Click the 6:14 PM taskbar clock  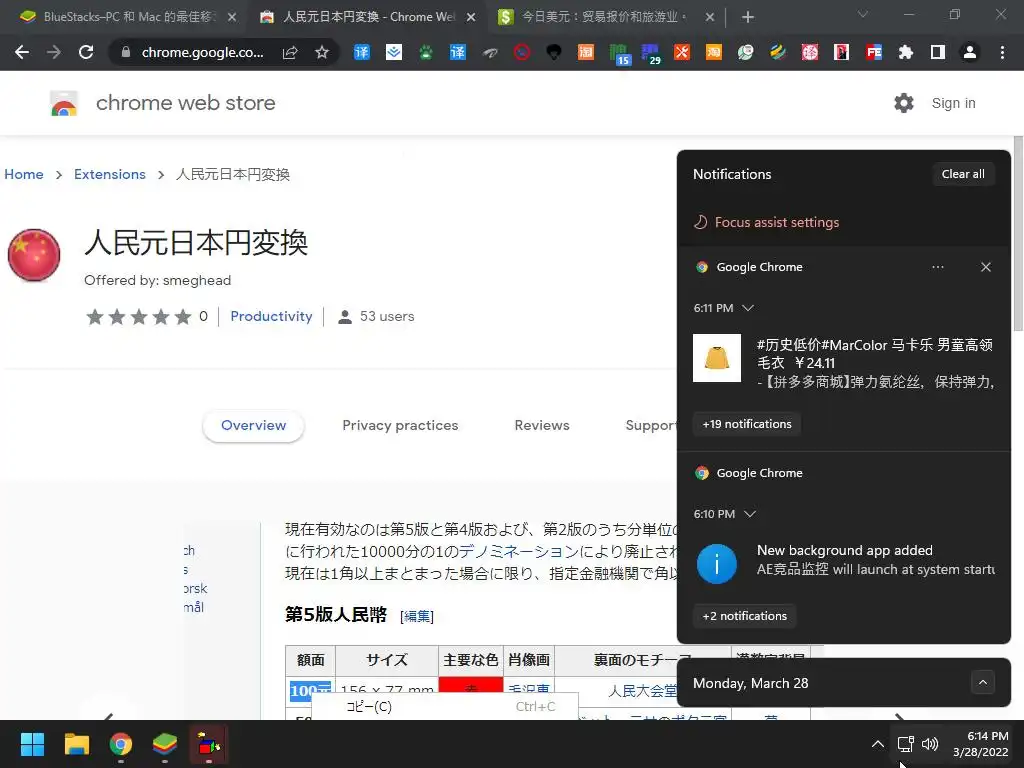pos(981,744)
